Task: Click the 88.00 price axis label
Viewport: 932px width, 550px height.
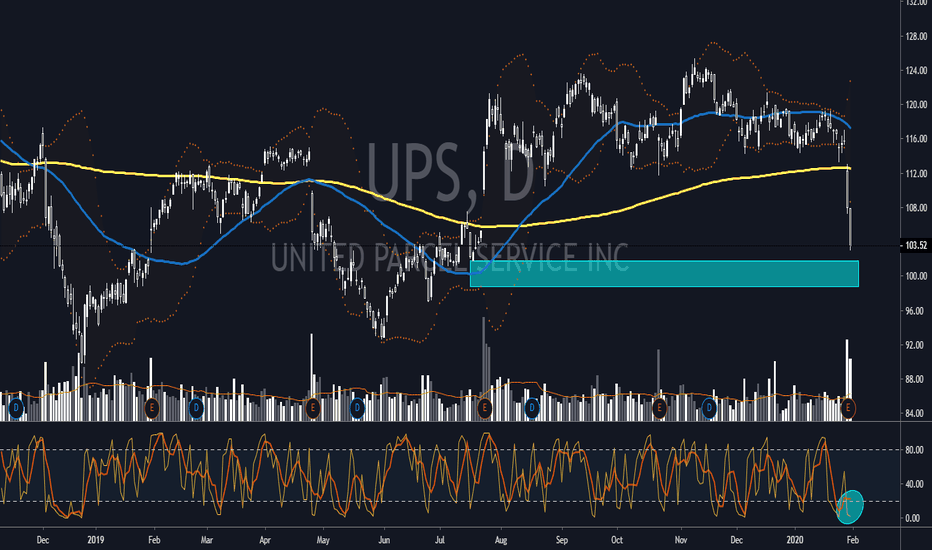Action: [x=916, y=379]
